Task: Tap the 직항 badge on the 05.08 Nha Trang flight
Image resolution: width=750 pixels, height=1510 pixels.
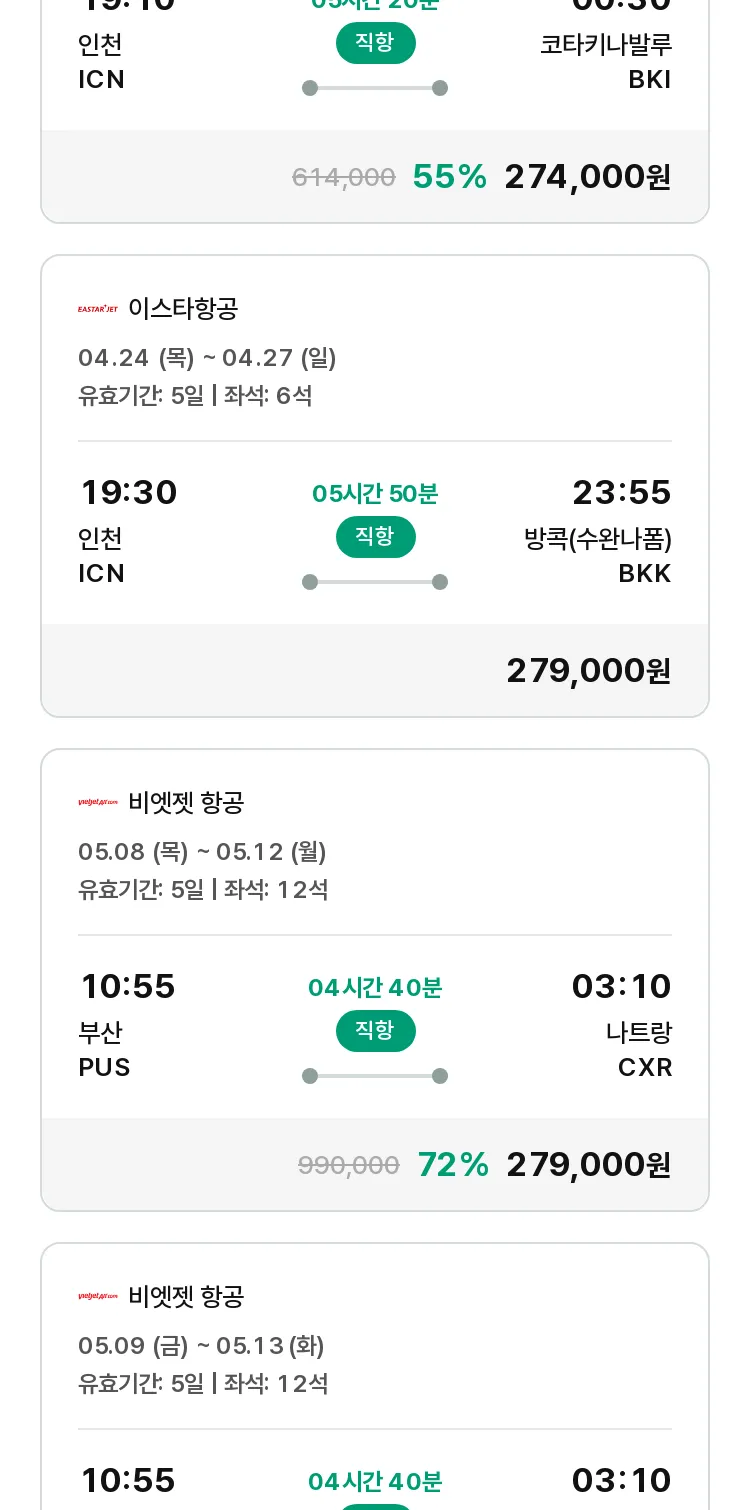Action: pyautogui.click(x=375, y=1031)
